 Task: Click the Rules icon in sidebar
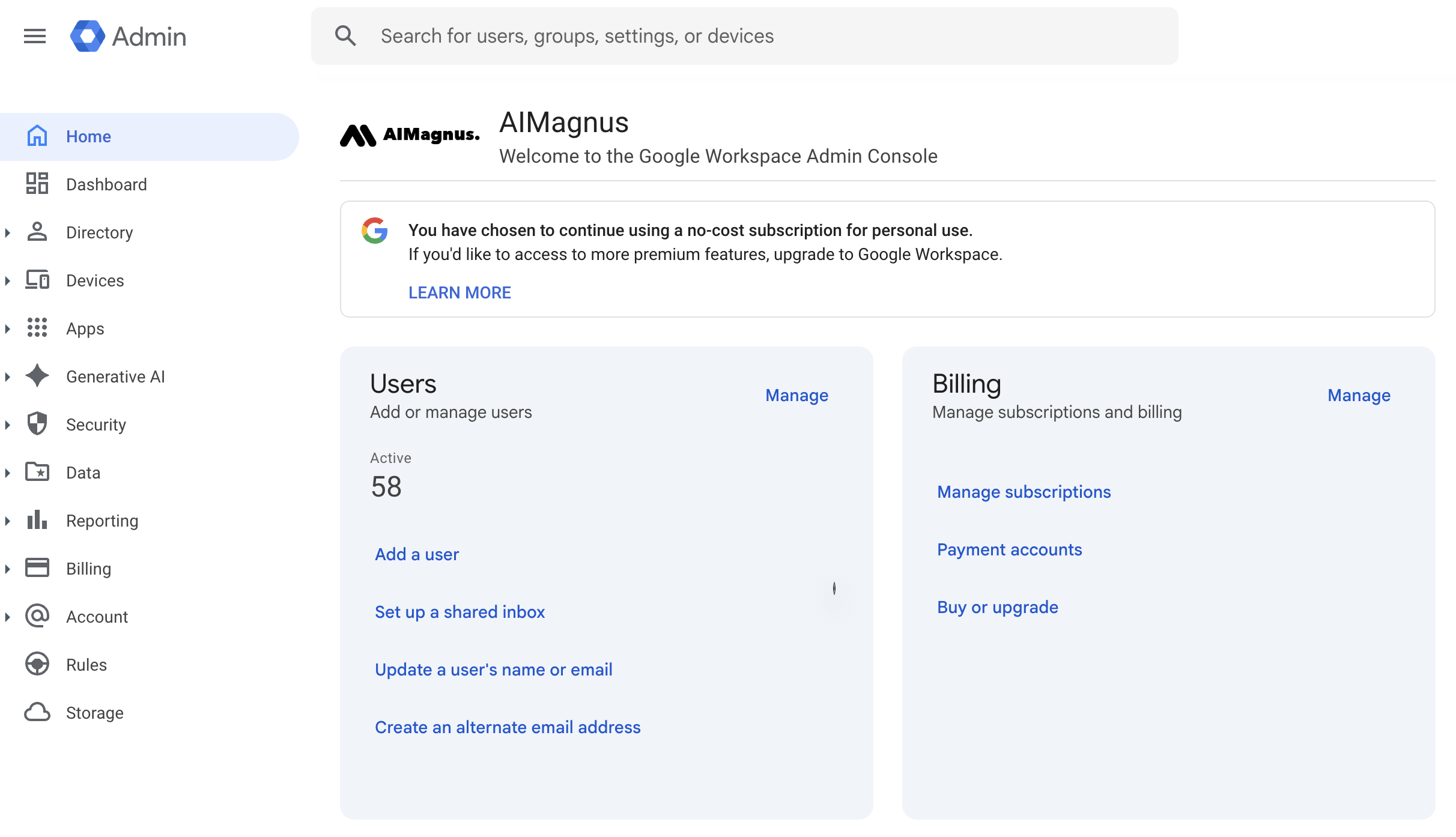click(x=37, y=664)
